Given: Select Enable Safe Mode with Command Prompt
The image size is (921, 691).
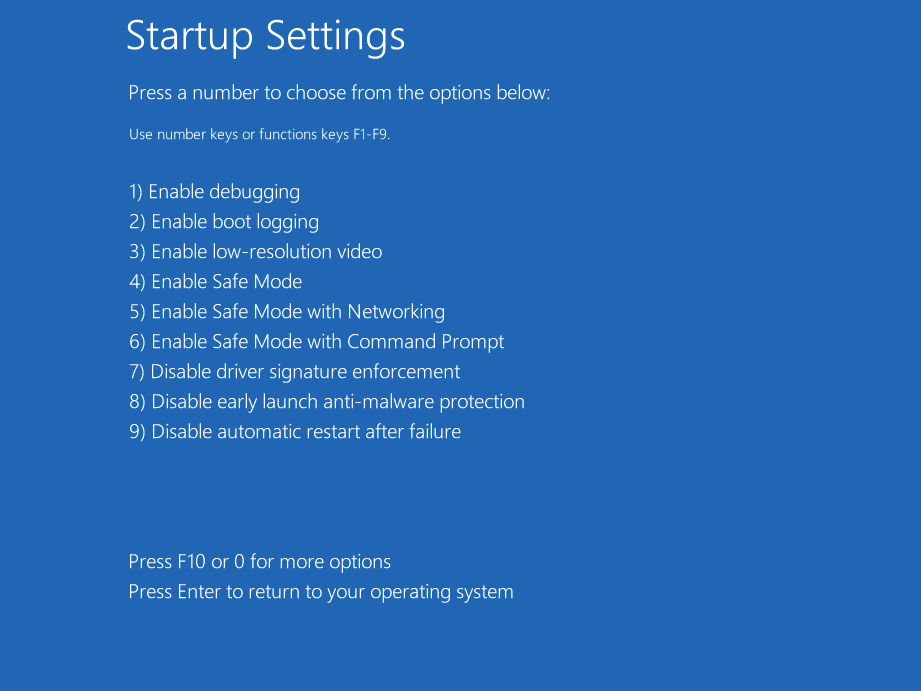Looking at the screenshot, I should (x=316, y=342).
